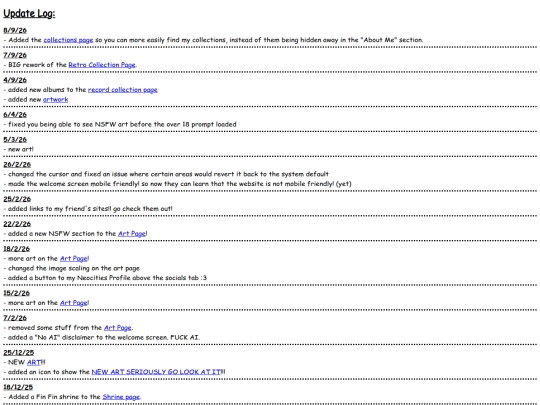Open the Shrine page link
540x405 pixels.
click(121, 397)
